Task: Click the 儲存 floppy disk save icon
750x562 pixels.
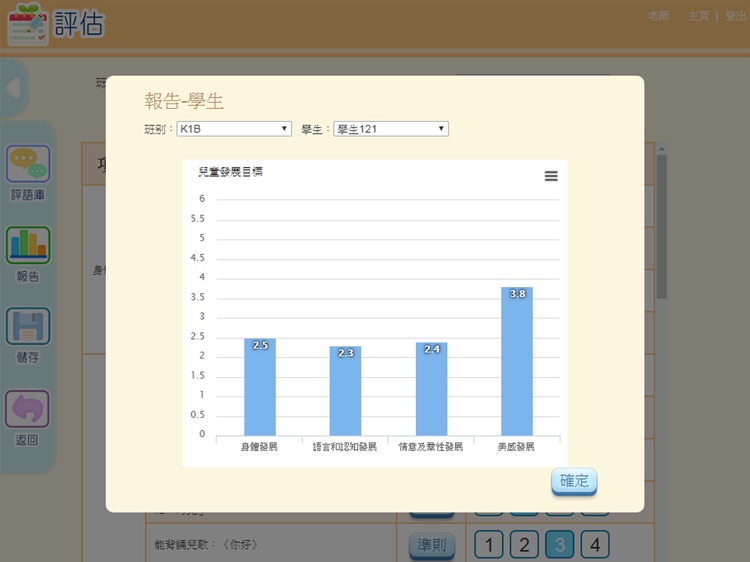Action: tap(28, 326)
